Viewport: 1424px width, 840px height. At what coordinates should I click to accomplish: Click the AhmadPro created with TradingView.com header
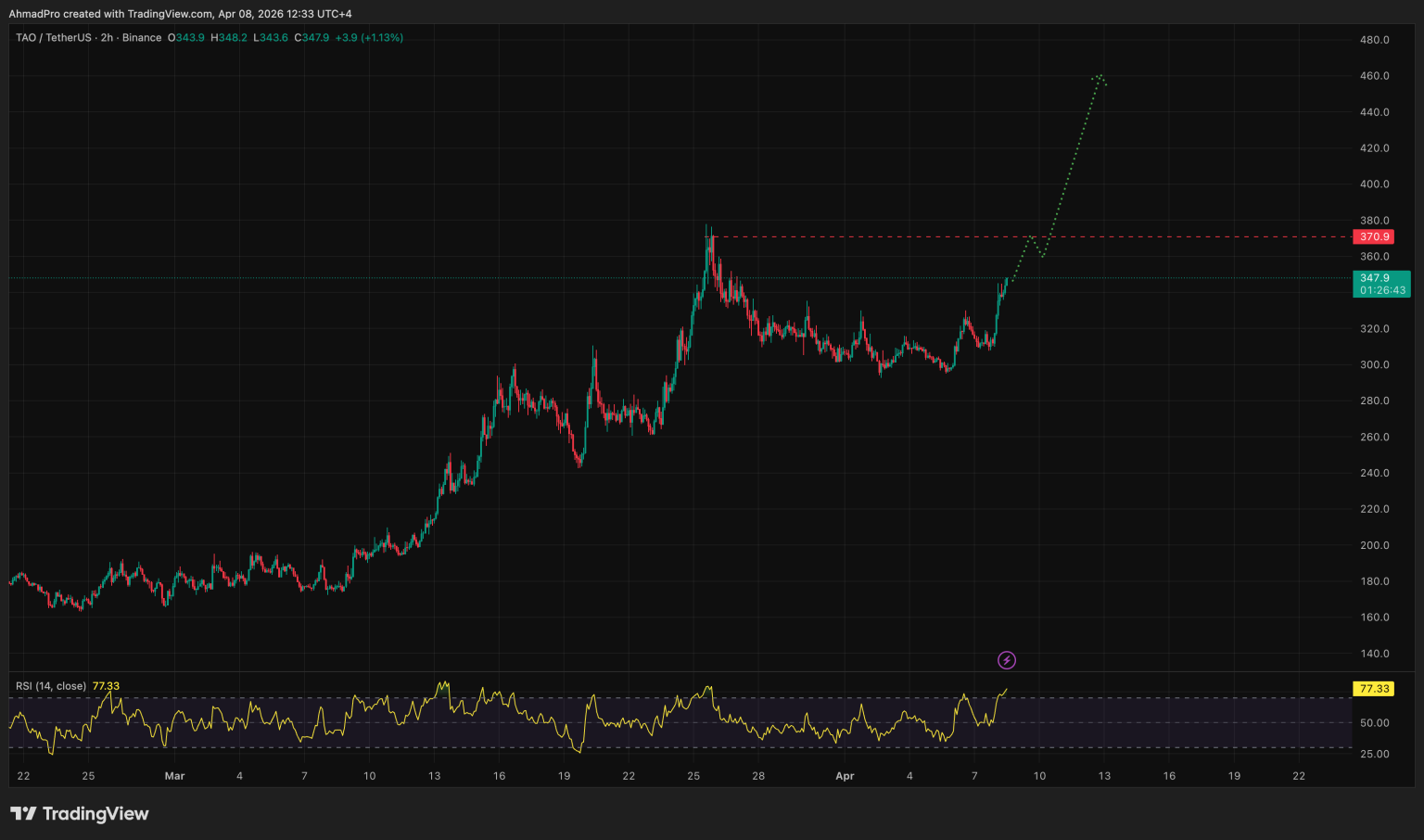tap(180, 14)
